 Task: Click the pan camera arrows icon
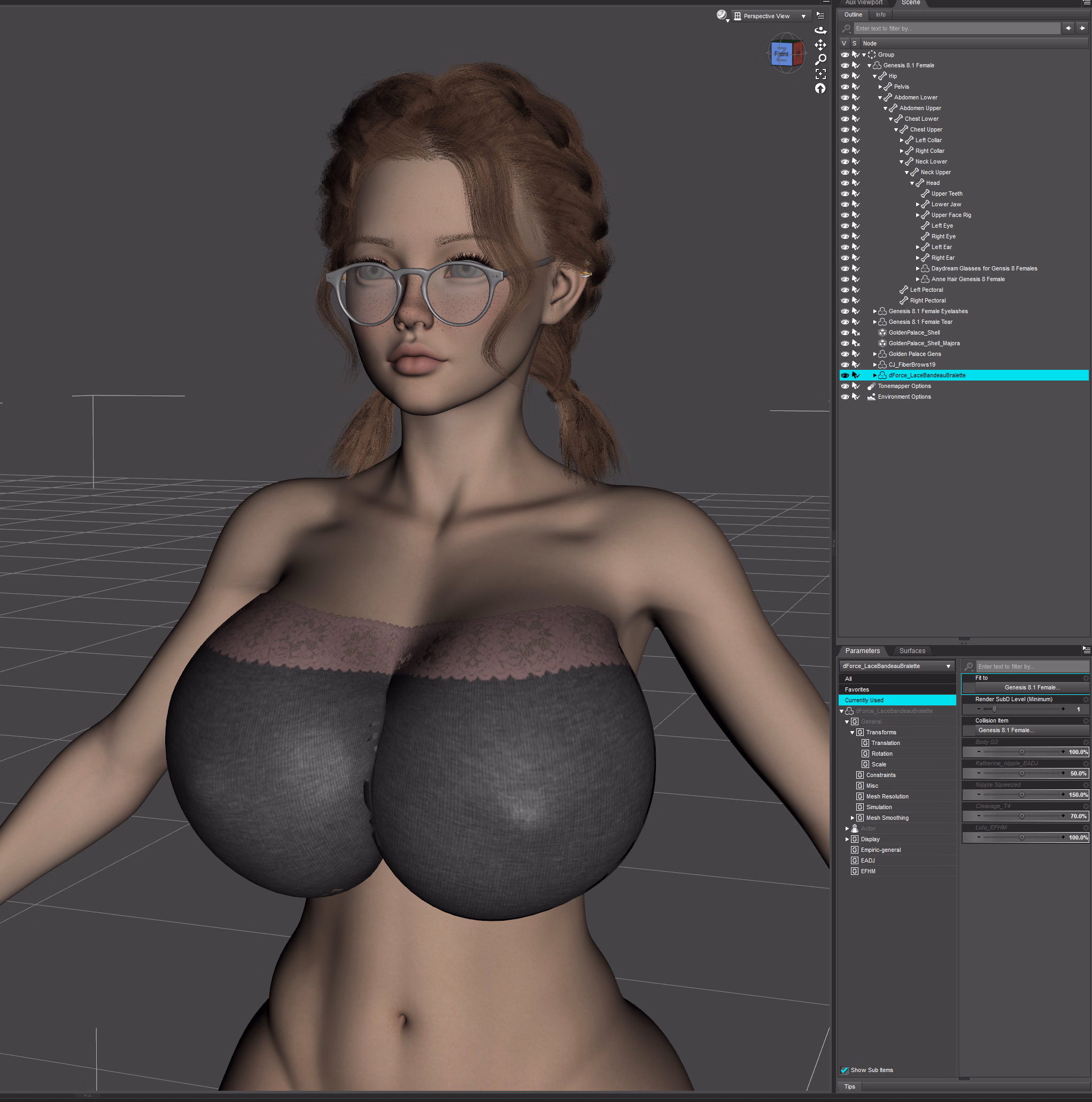[820, 44]
